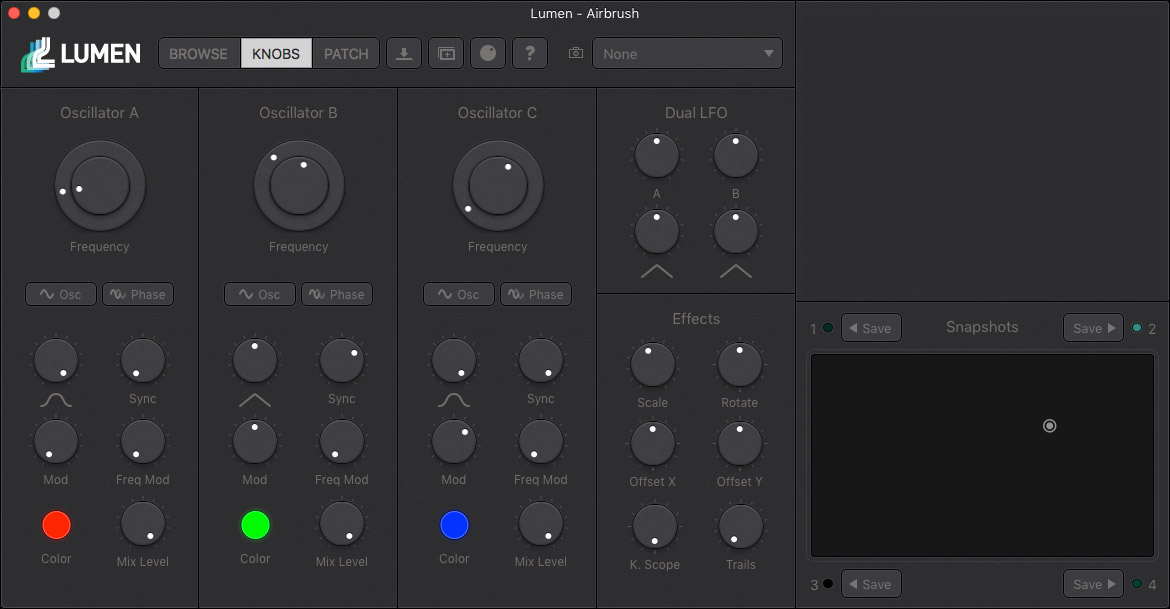Click the camera icon beside the None dropdown
Image resolution: width=1170 pixels, height=609 pixels.
coord(576,54)
